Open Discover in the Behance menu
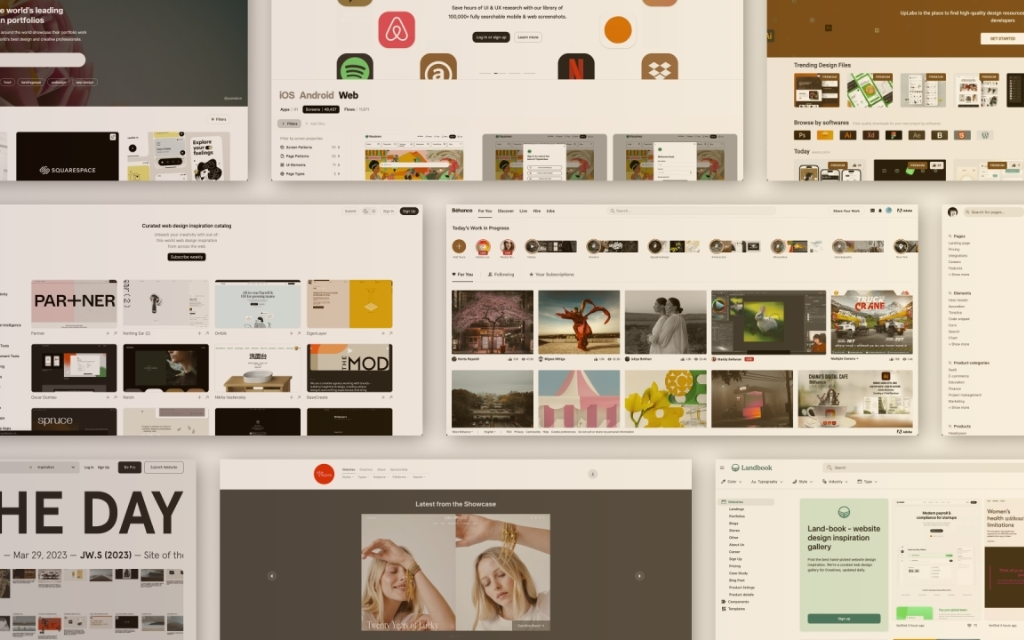This screenshot has height=640, width=1024. click(x=506, y=211)
